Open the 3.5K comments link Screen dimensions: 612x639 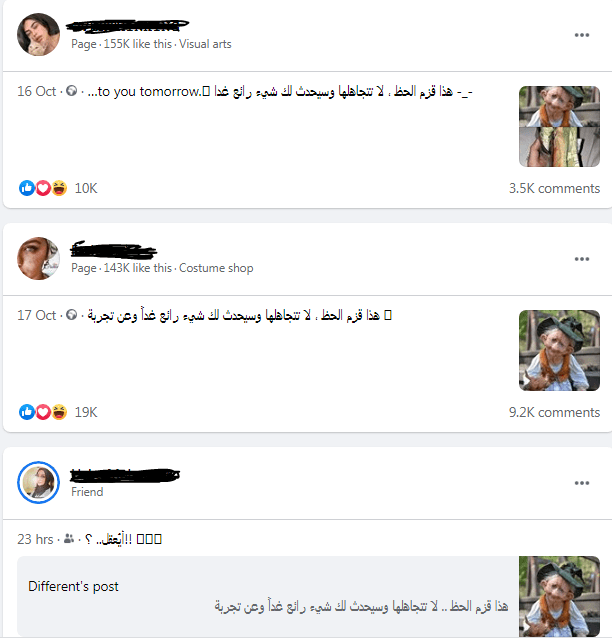click(554, 188)
